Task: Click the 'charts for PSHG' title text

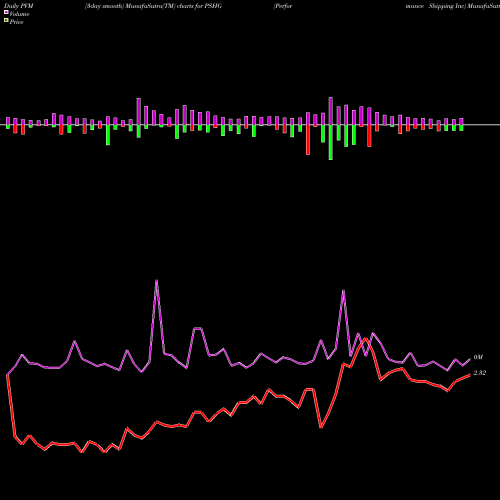Action: 199,6
